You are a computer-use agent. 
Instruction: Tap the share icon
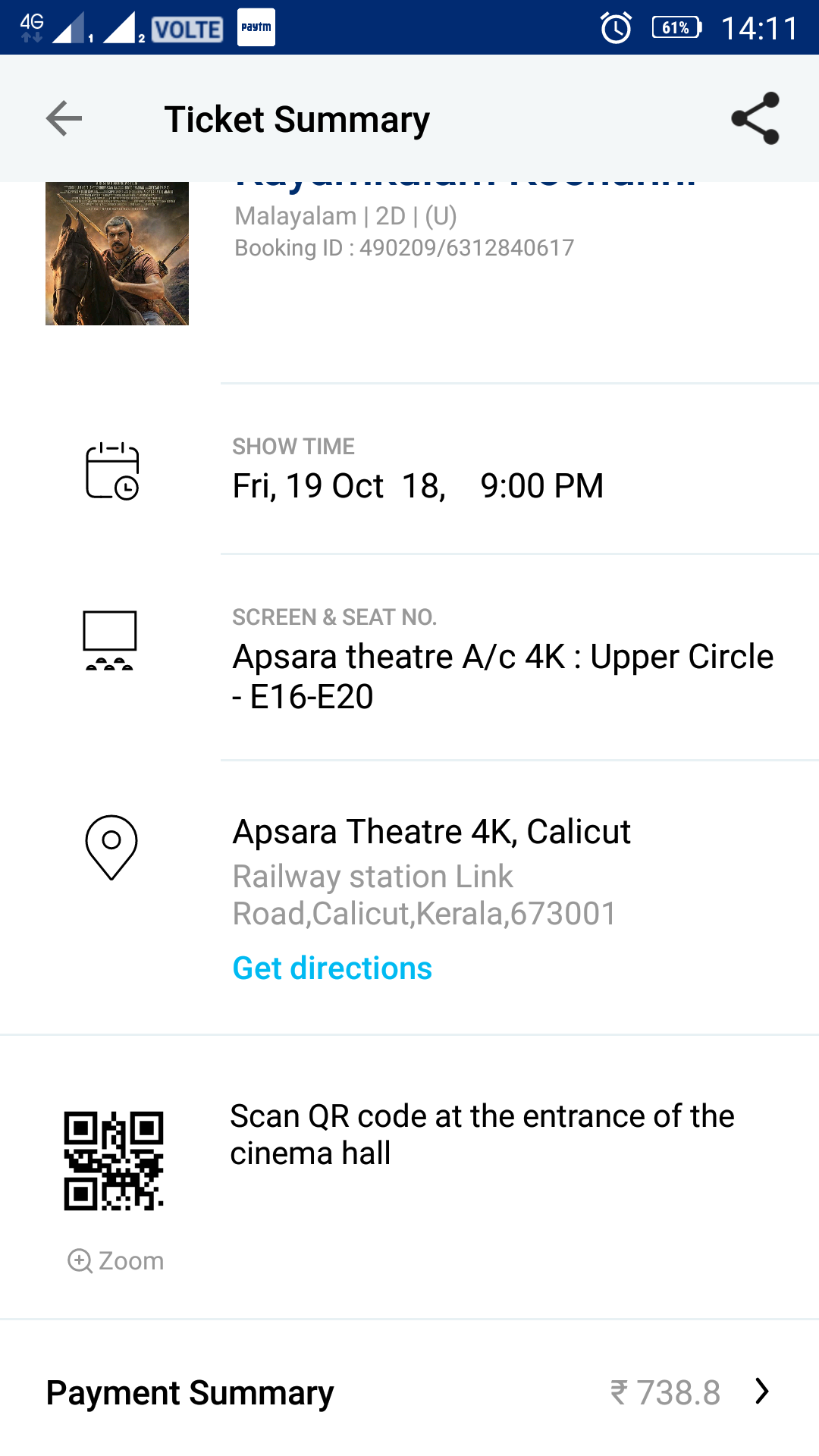click(755, 118)
